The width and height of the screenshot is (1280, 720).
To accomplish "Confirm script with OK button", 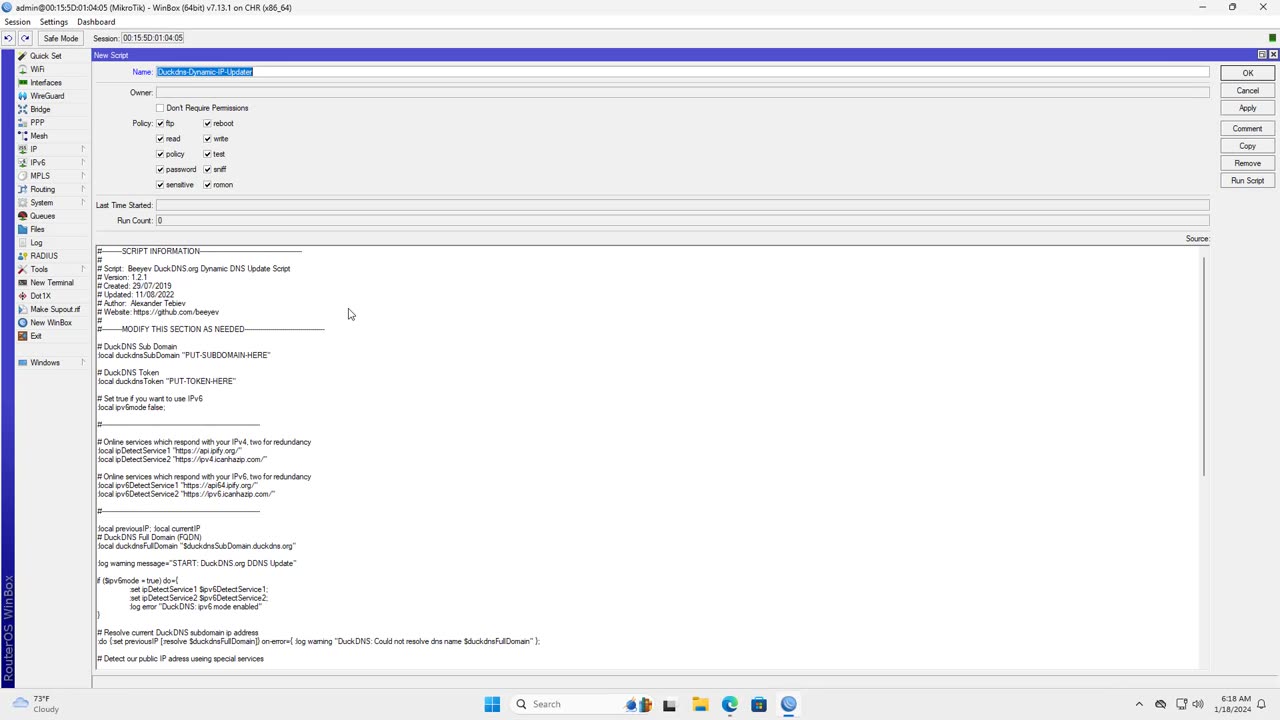I will click(1247, 73).
